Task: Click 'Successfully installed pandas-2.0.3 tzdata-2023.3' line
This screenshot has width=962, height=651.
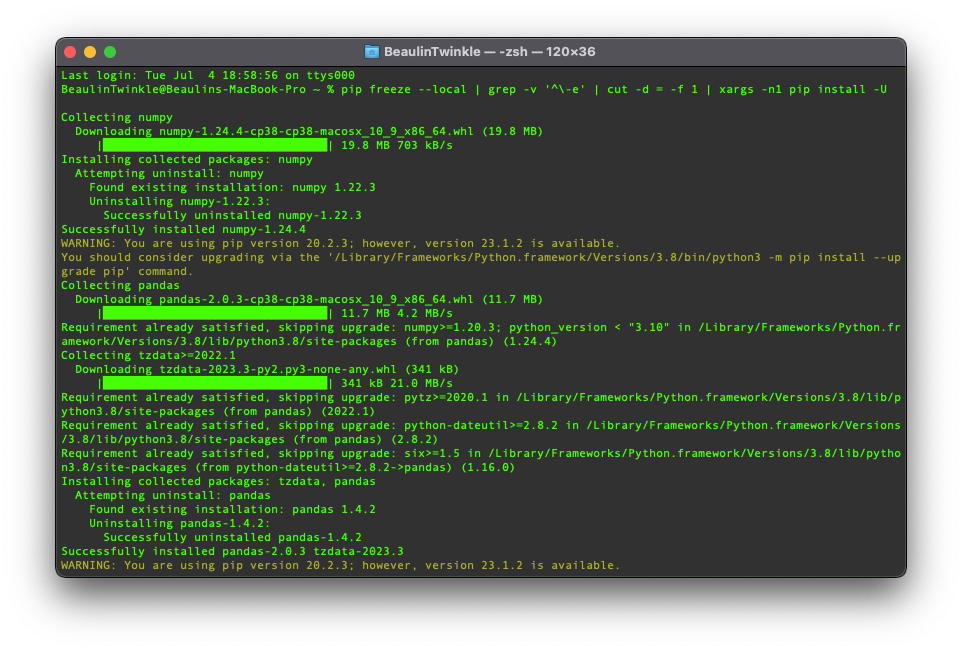Action: [232, 551]
